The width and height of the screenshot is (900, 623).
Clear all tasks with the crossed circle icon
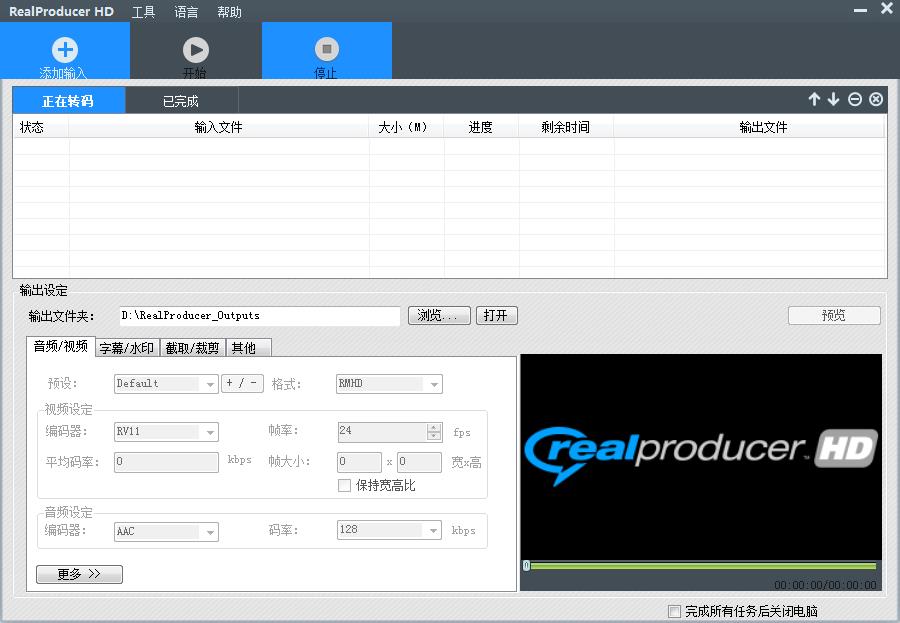[x=875, y=99]
